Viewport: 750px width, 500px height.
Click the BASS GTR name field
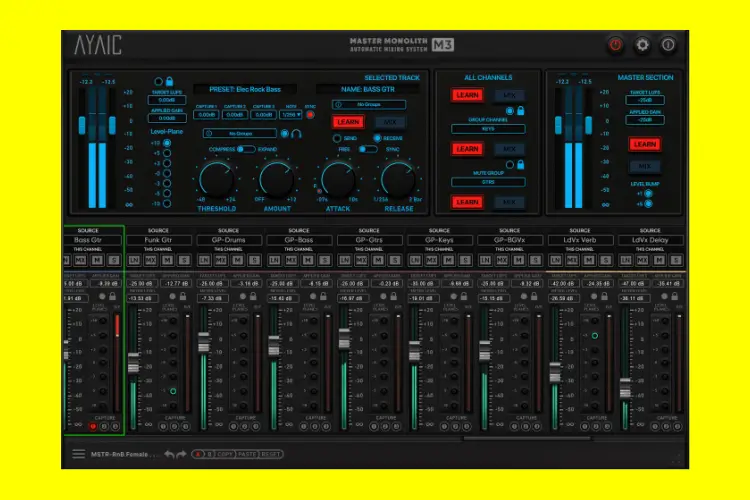point(368,89)
